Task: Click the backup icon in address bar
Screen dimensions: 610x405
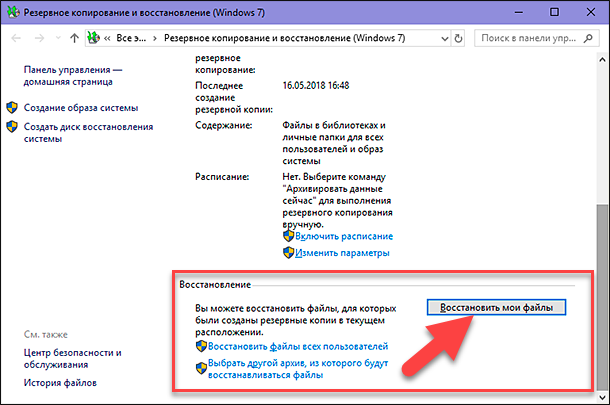Action: coord(93,38)
